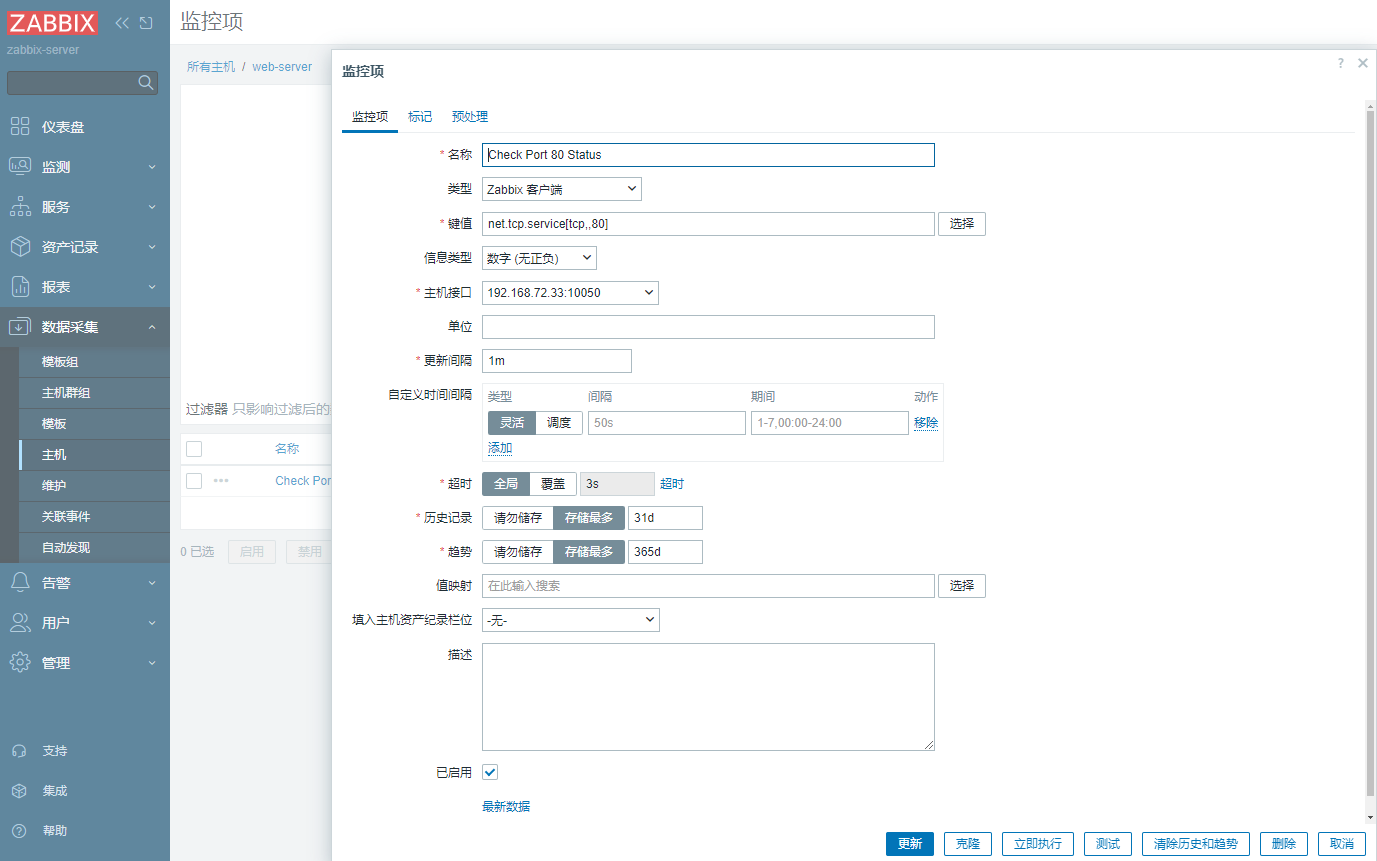Click the 告警 alerts bell icon
This screenshot has height=861, width=1377.
[x=20, y=582]
